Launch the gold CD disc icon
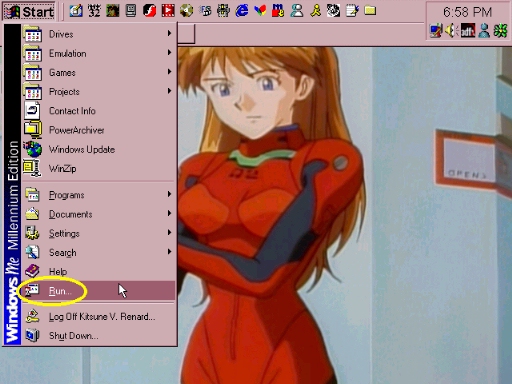This screenshot has height=384, width=512. [x=186, y=11]
